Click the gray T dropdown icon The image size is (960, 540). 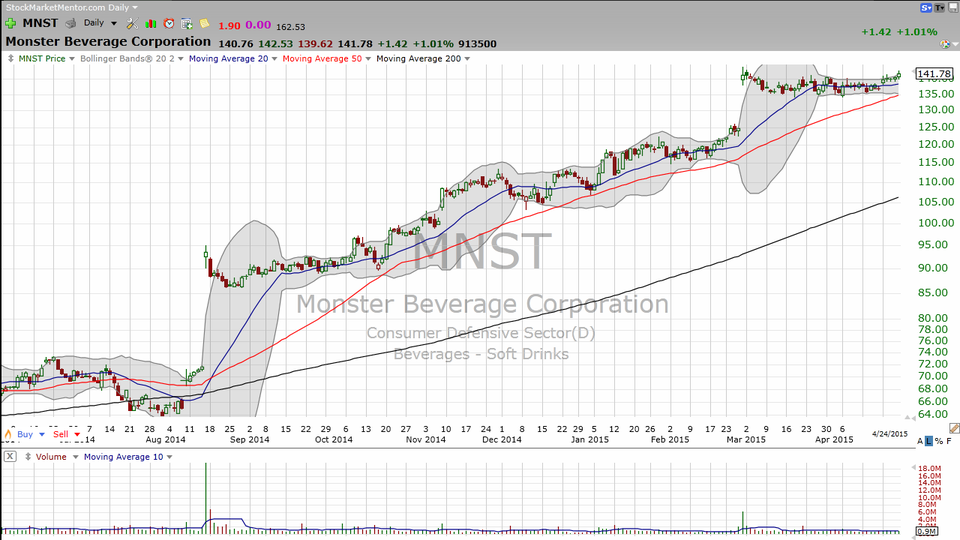939,8
